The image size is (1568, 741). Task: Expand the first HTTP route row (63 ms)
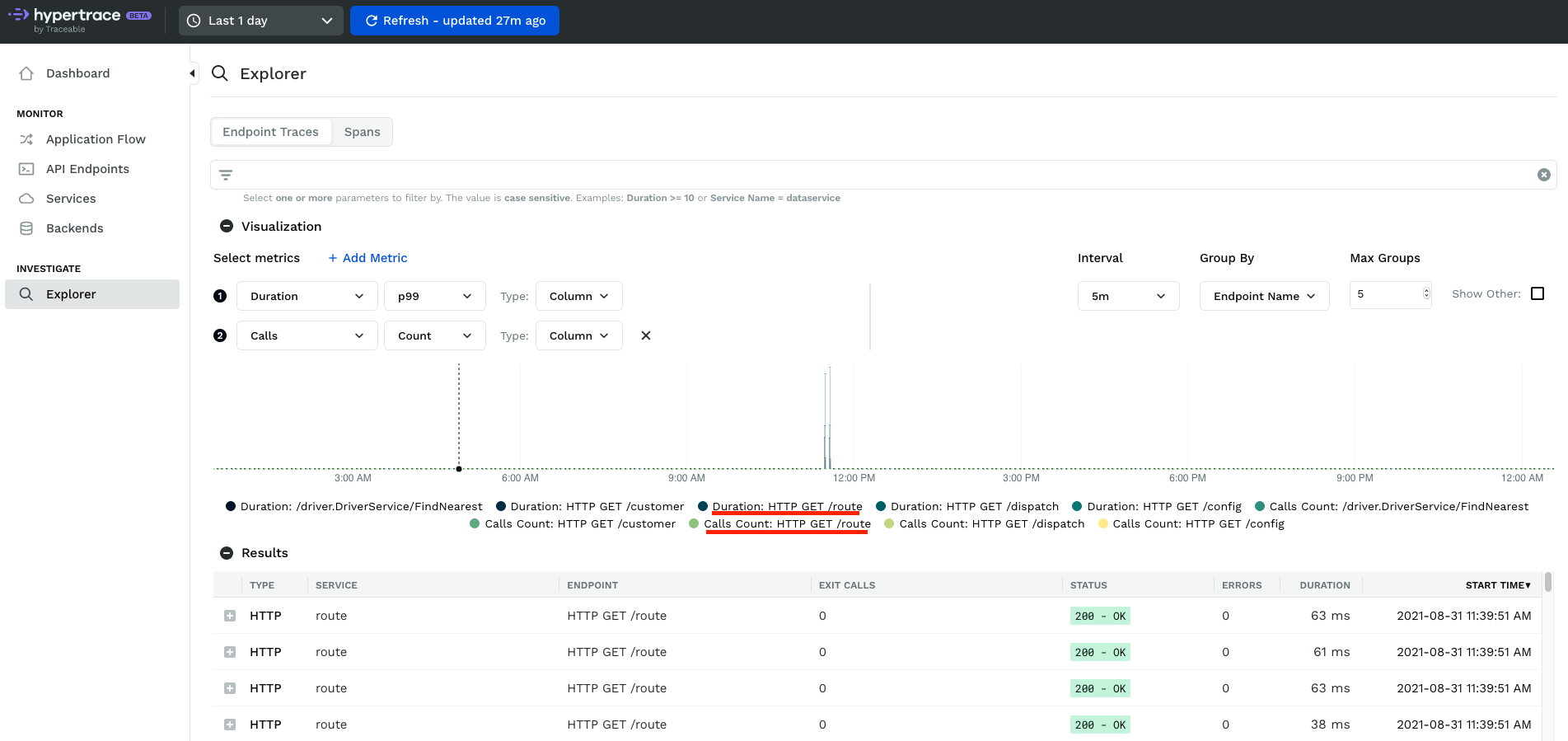click(x=230, y=616)
